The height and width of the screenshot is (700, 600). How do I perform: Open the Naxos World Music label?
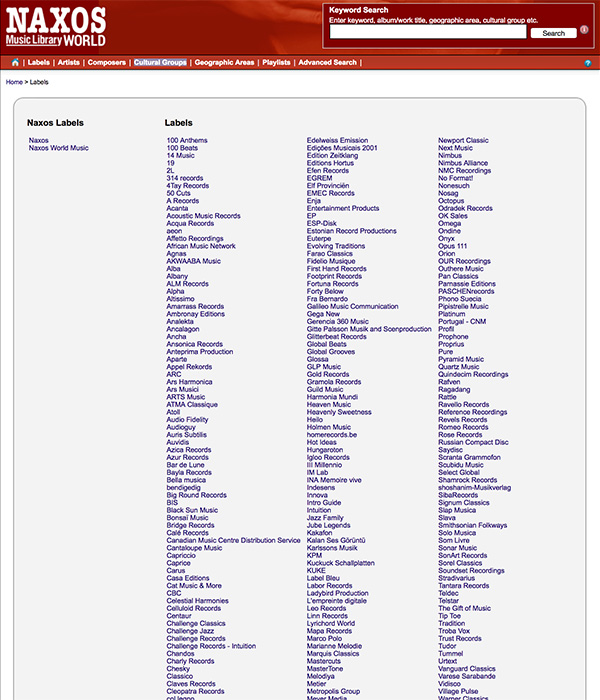tap(58, 148)
